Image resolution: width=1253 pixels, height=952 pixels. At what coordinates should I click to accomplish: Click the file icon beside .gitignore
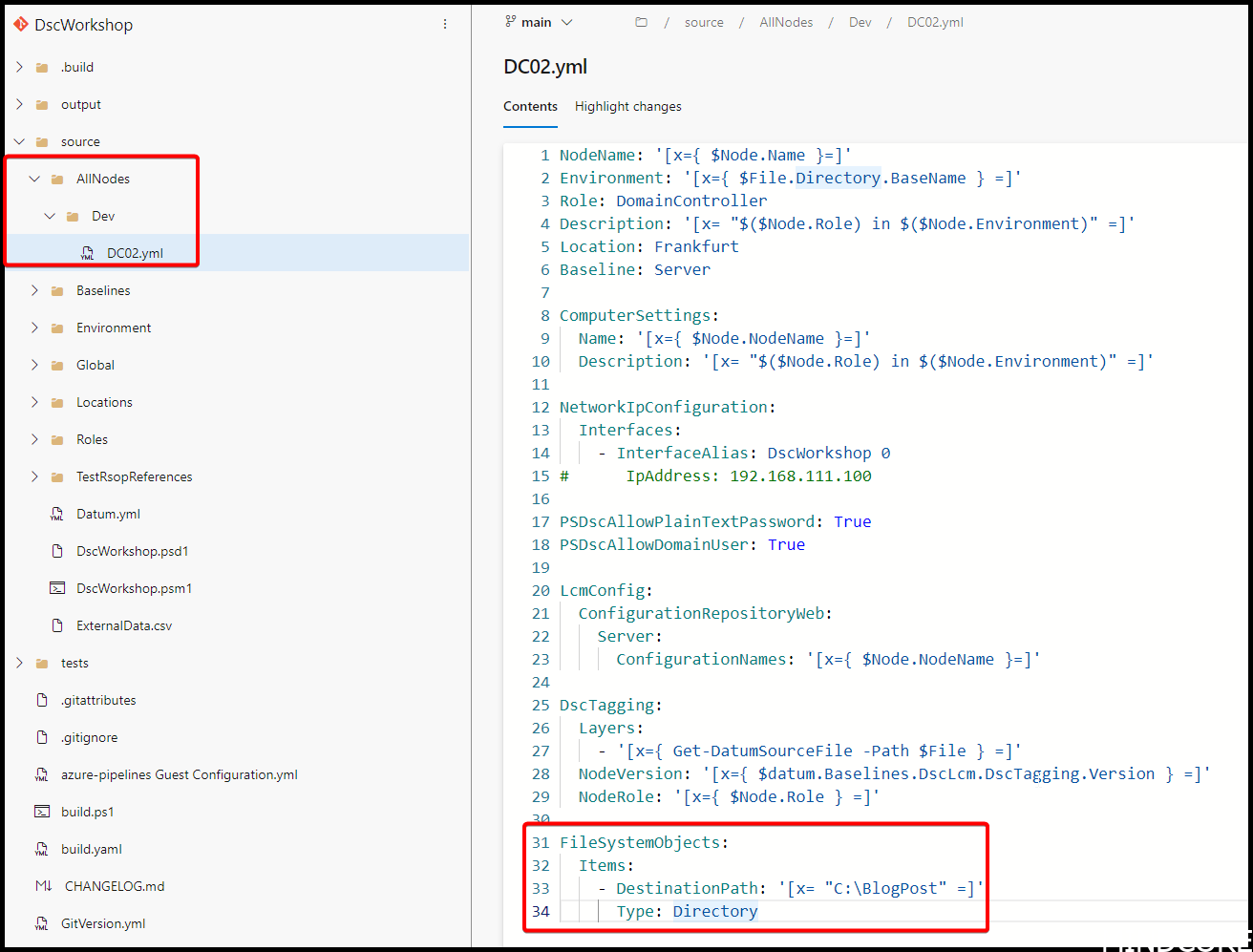[42, 737]
